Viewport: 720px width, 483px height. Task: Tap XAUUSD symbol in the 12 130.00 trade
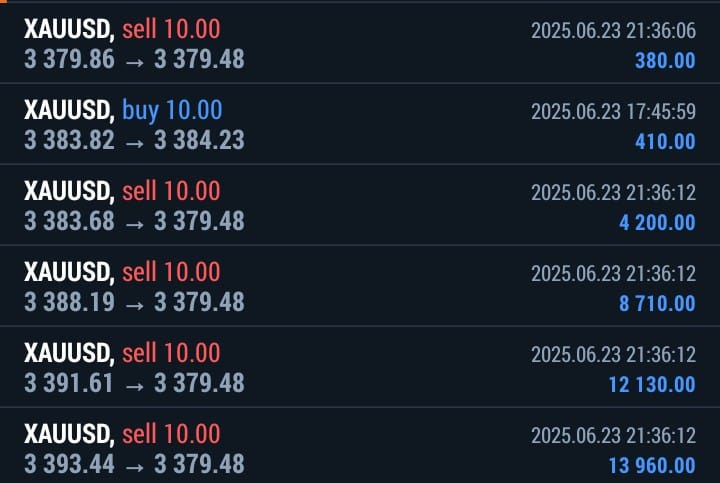pyautogui.click(x=68, y=353)
